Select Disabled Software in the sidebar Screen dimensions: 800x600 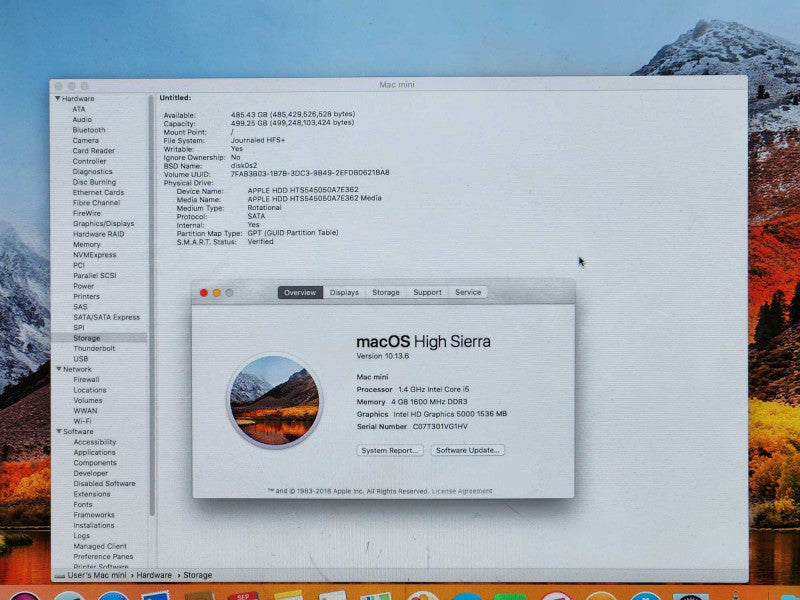coord(104,483)
